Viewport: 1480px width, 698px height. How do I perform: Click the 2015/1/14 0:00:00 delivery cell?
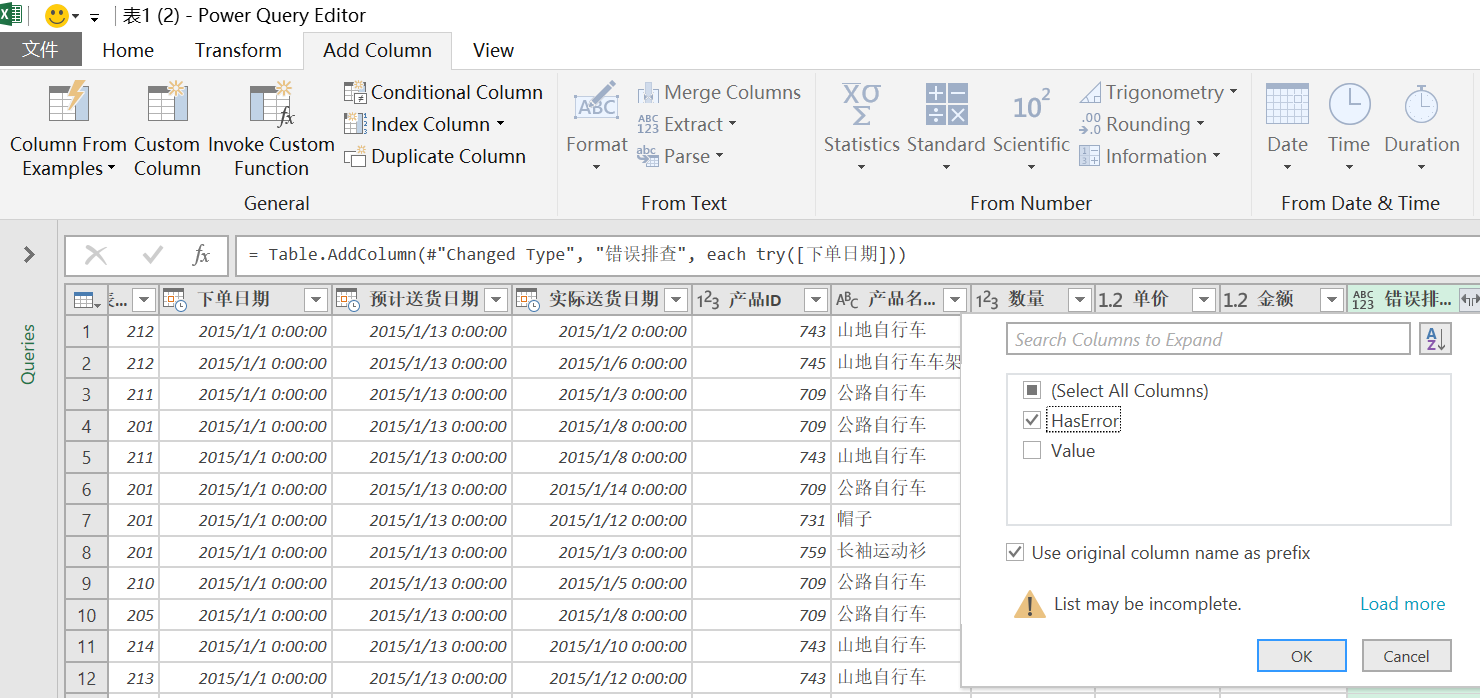point(601,489)
